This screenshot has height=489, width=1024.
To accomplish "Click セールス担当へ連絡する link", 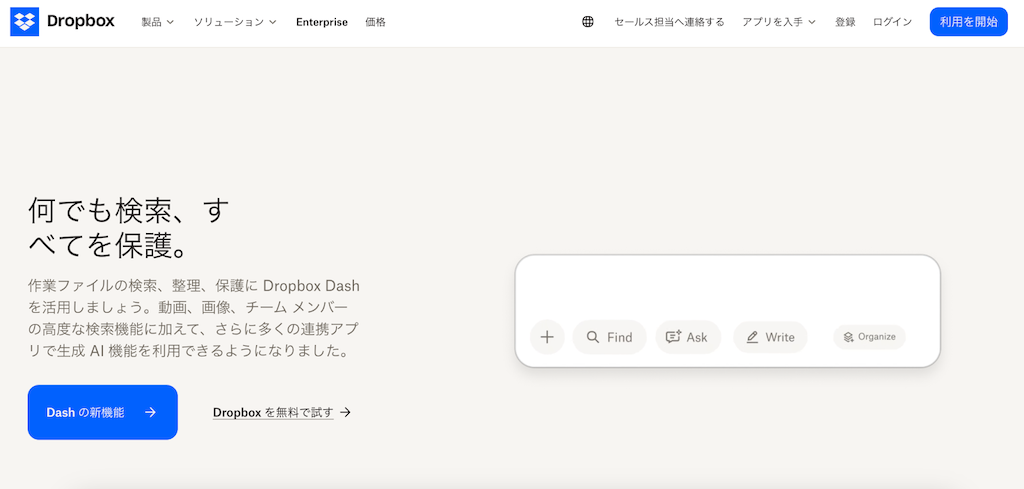I will [x=669, y=22].
